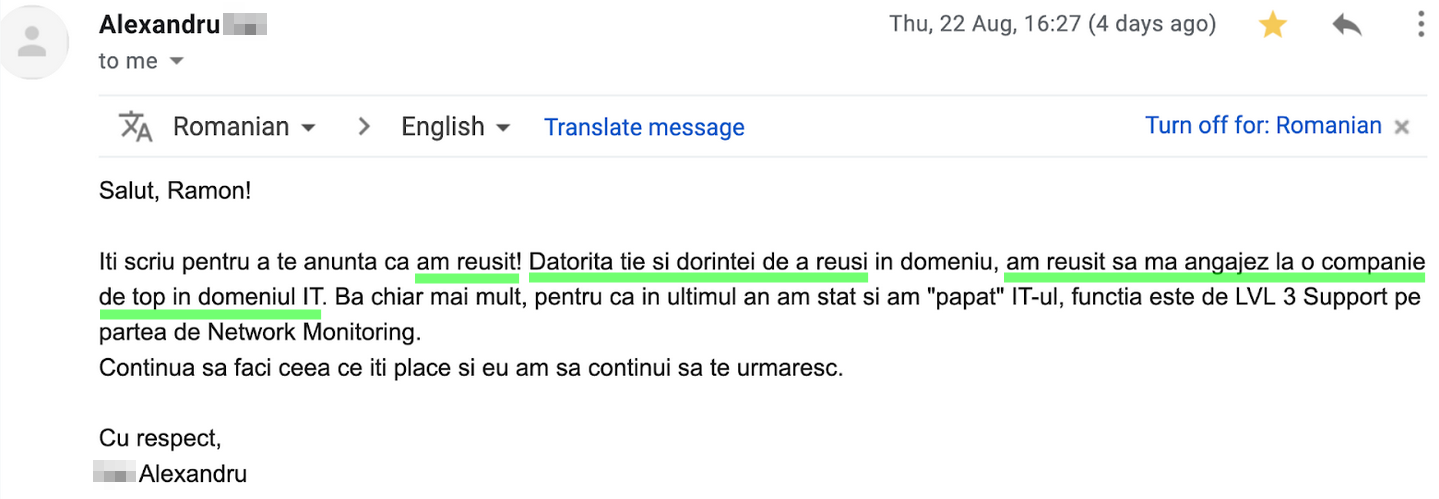This screenshot has width=1439, height=499.
Task: Toggle the yellow star on this email
Action: (x=1272, y=26)
